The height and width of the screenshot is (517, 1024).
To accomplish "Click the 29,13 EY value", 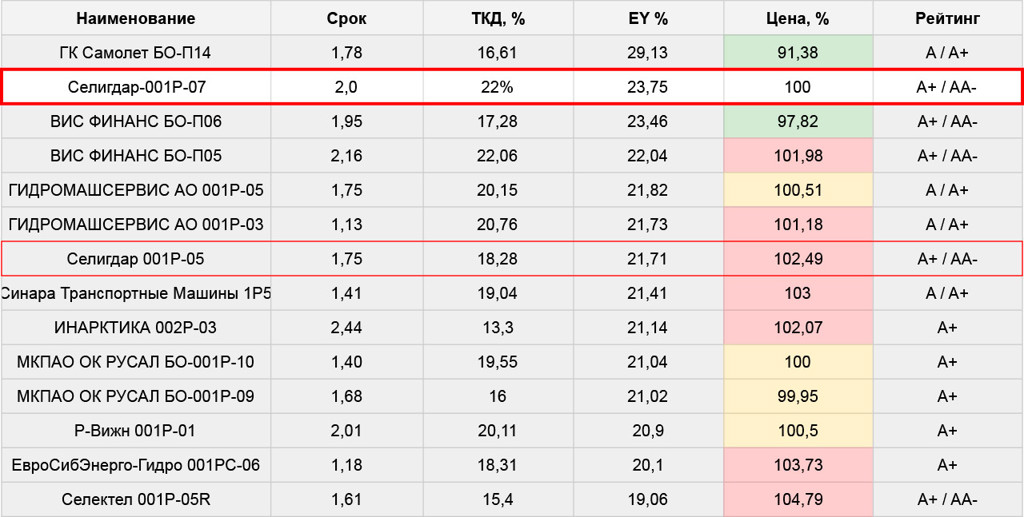I will (647, 52).
